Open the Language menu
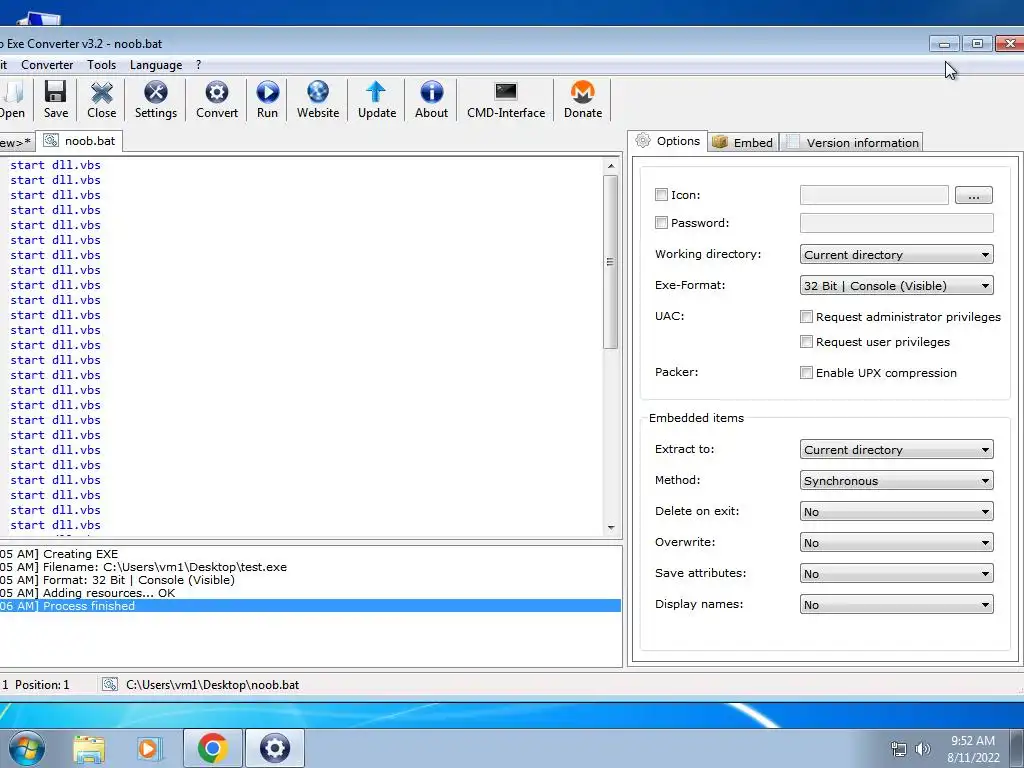Screen dimensions: 1024x768 (155, 65)
